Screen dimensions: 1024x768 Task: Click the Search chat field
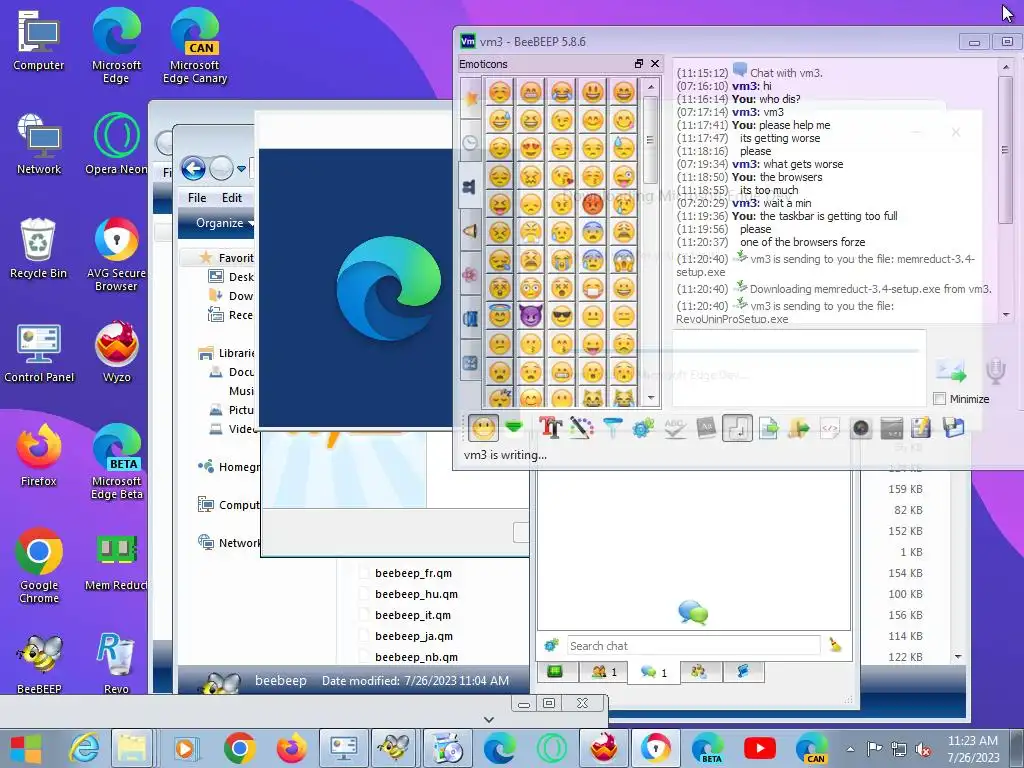point(694,646)
